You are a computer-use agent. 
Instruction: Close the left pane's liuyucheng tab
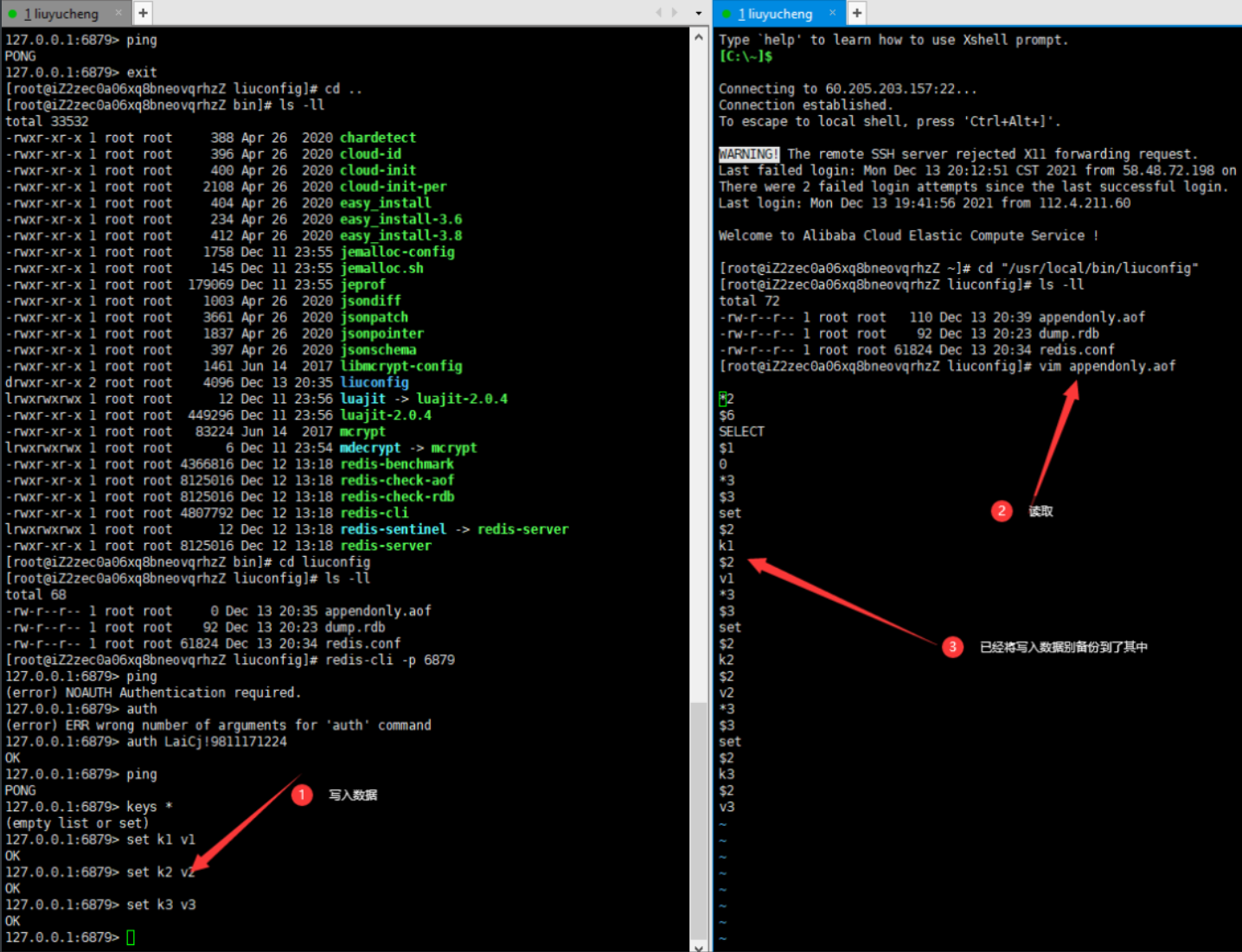pos(120,13)
